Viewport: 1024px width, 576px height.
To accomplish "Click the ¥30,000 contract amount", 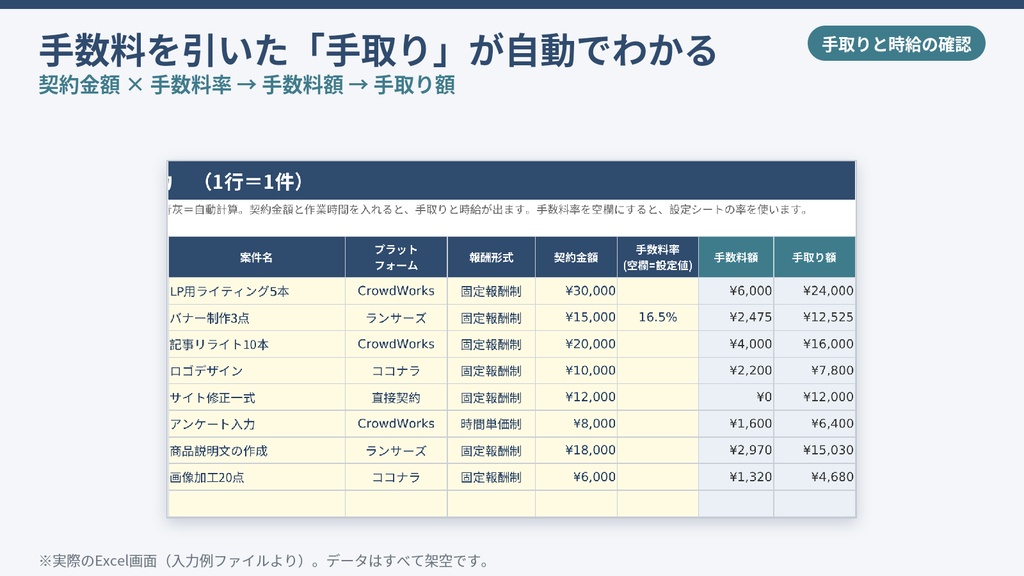I will [576, 291].
